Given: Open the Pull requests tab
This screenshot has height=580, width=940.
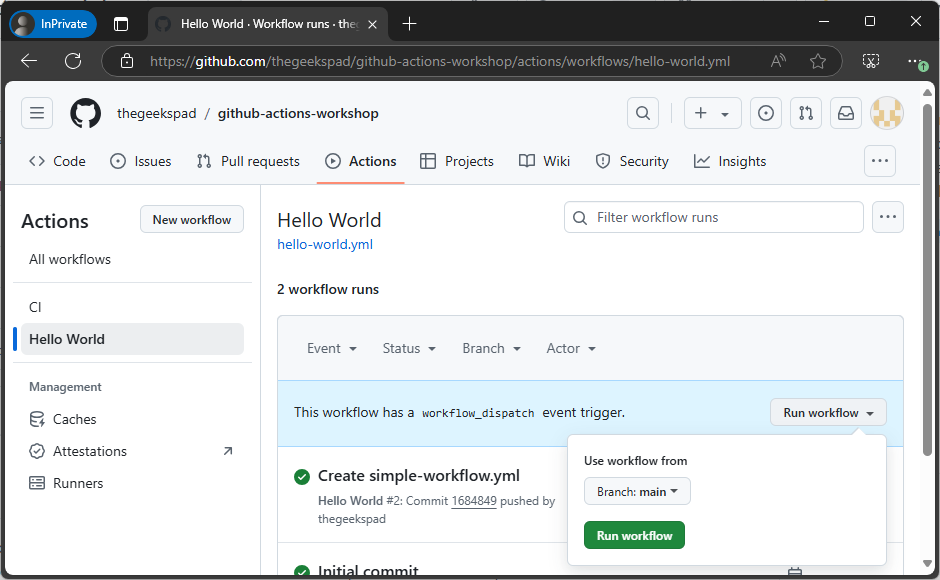Looking at the screenshot, I should pos(248,161).
